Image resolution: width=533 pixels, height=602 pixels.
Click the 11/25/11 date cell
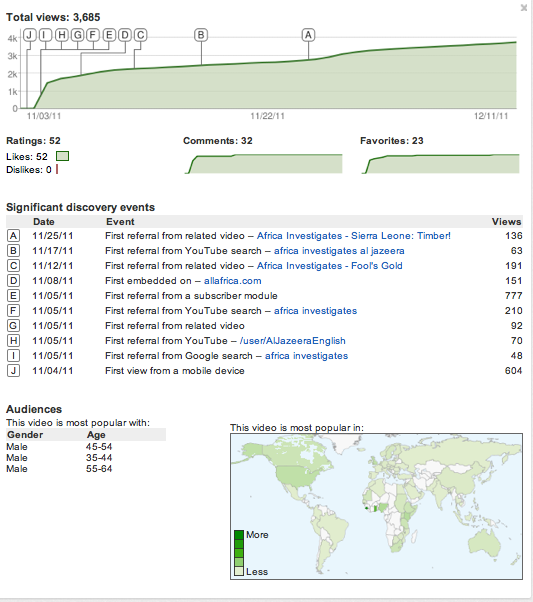53,236
